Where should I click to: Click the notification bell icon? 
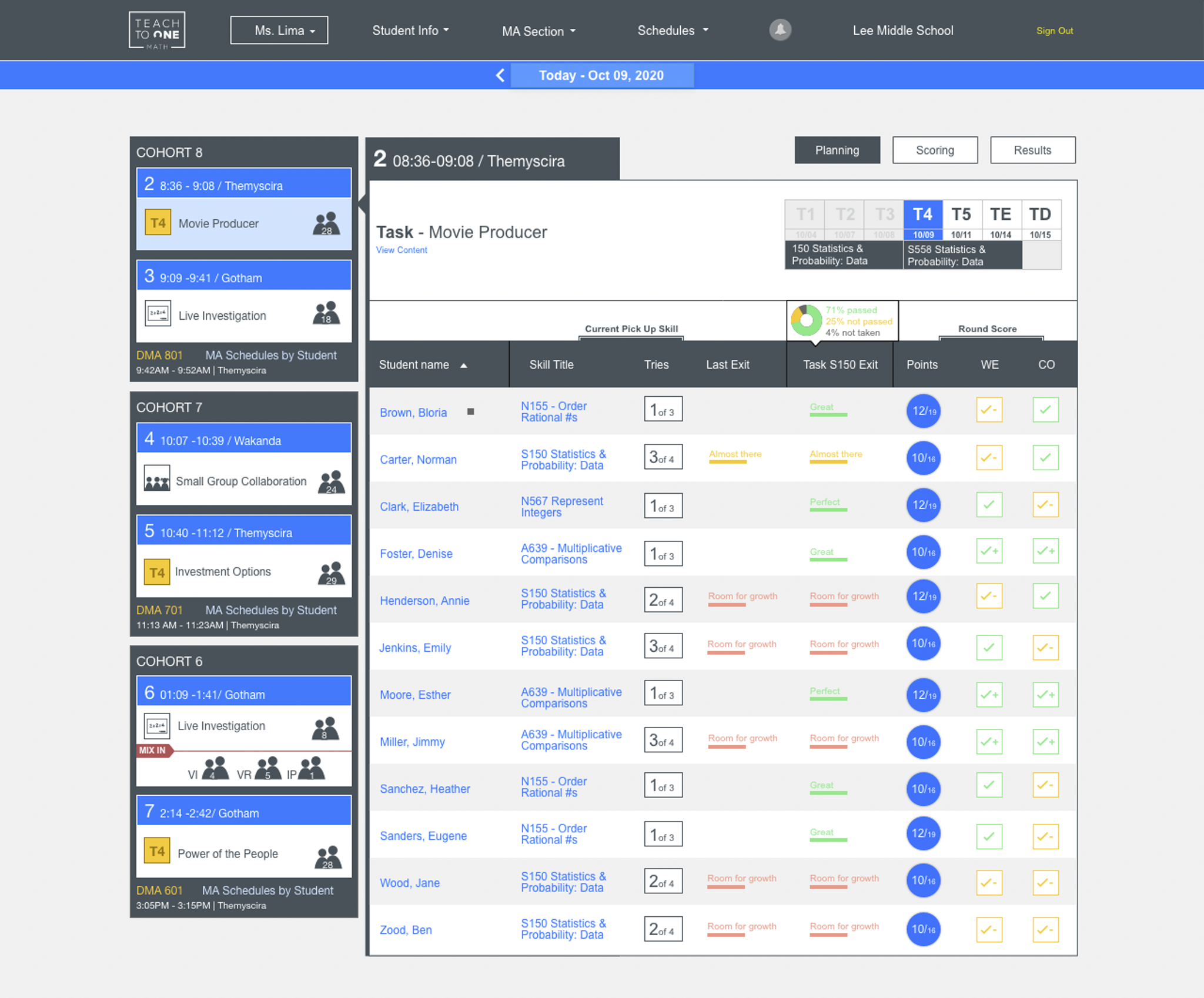click(x=780, y=30)
